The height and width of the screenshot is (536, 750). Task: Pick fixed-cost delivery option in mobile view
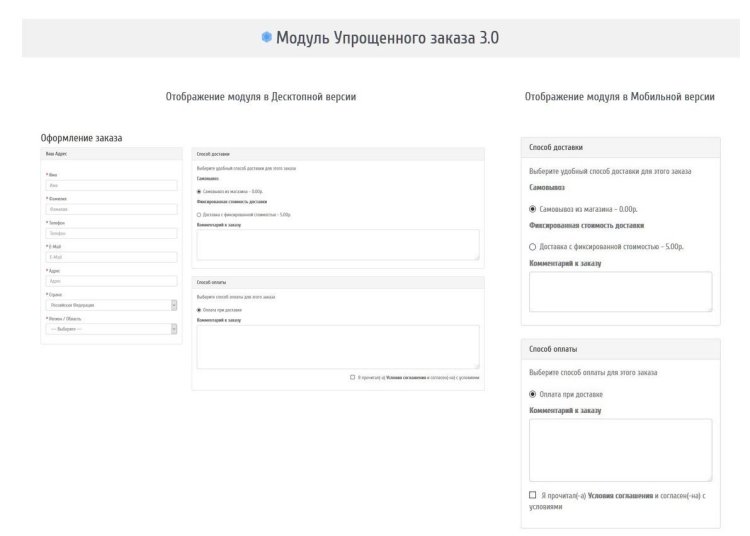[532, 246]
